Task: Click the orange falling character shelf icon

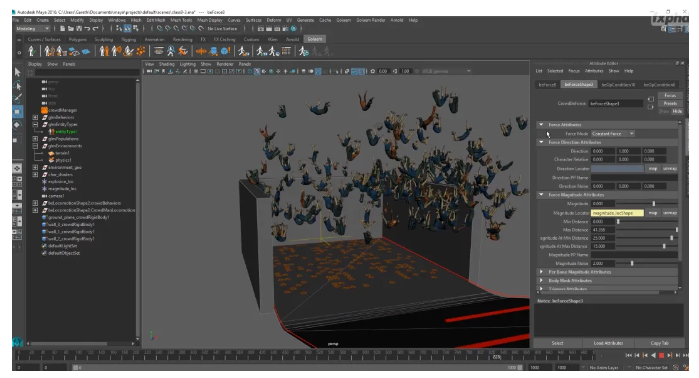Action: tap(183, 51)
